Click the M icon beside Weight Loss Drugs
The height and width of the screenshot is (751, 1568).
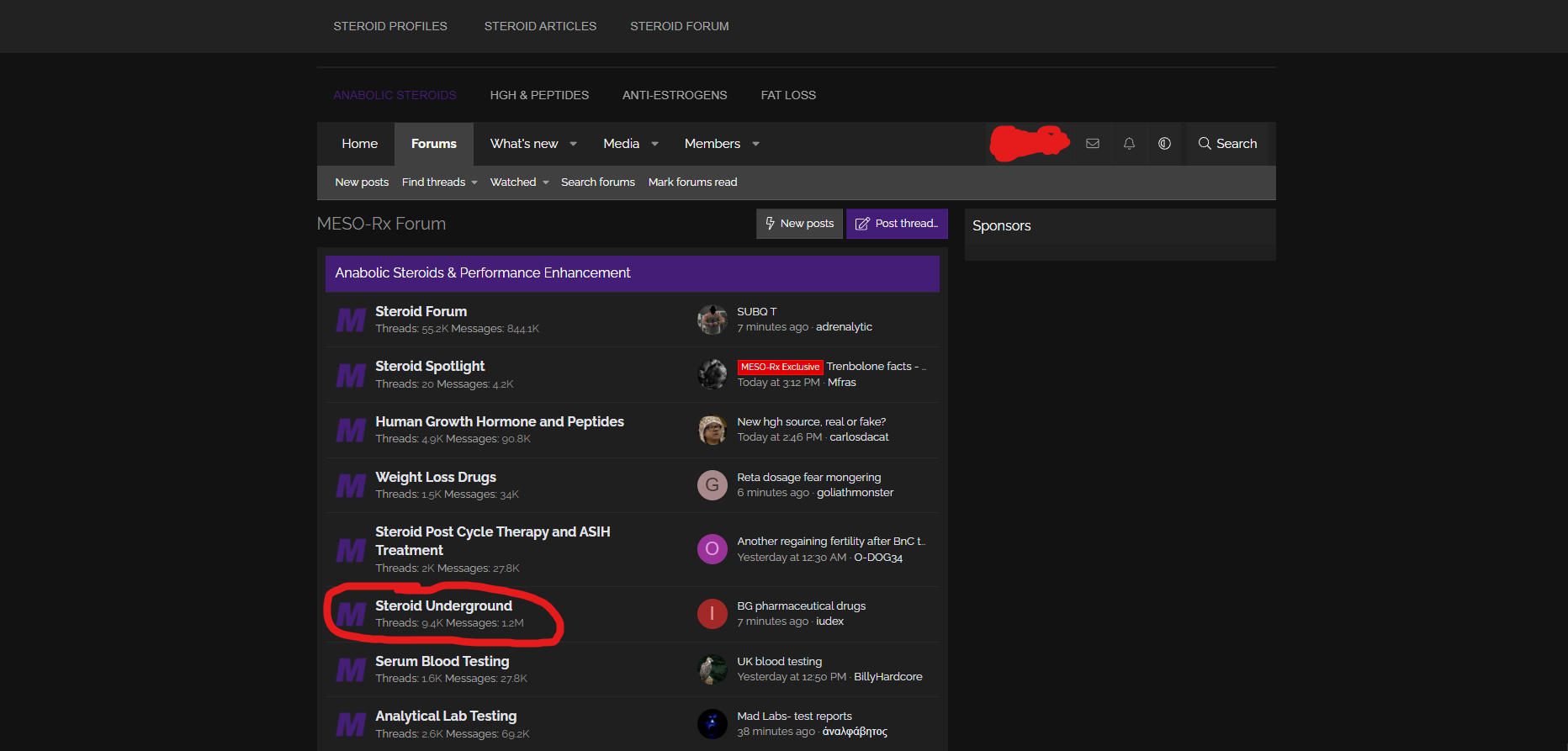[351, 485]
